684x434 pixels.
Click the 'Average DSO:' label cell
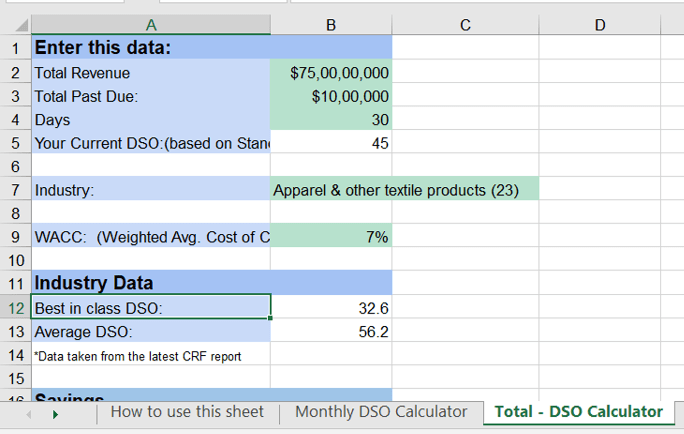coord(151,331)
